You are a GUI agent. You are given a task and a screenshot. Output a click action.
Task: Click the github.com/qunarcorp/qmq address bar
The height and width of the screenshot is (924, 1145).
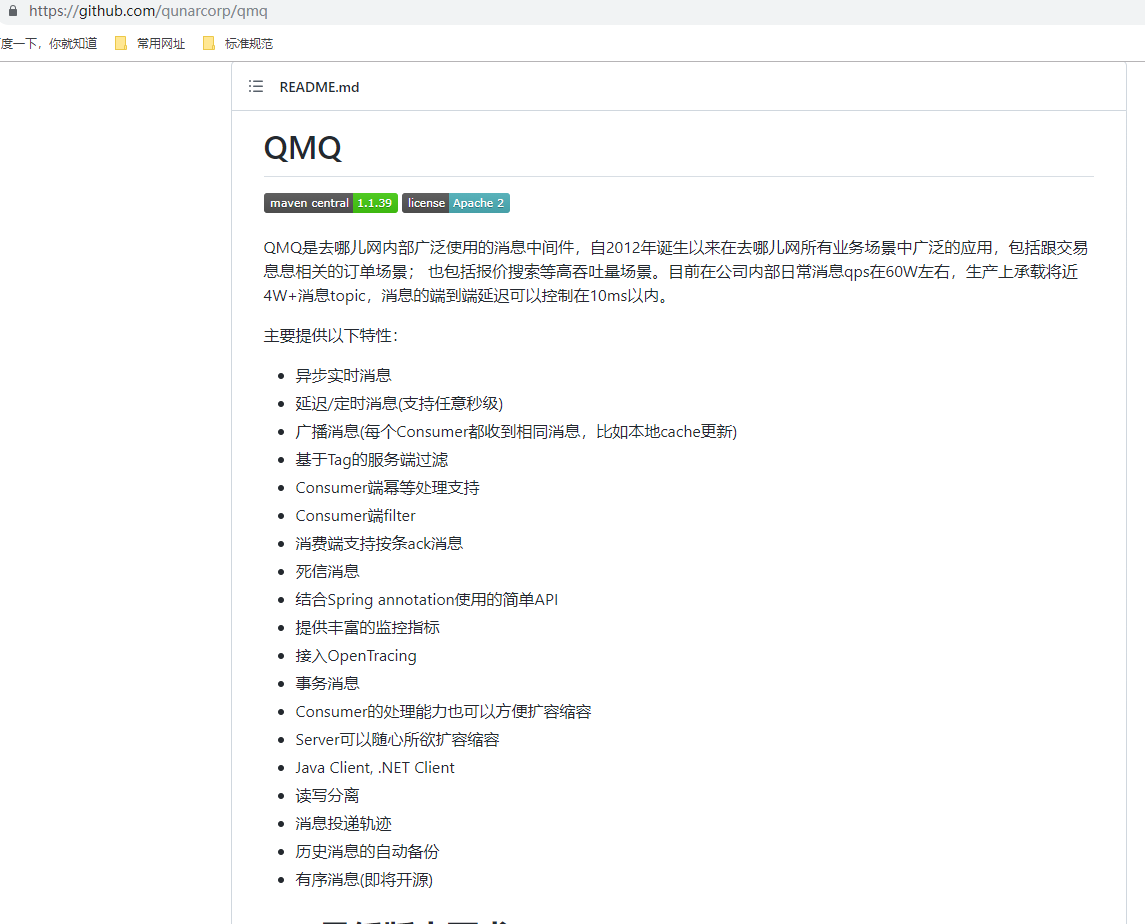point(148,11)
